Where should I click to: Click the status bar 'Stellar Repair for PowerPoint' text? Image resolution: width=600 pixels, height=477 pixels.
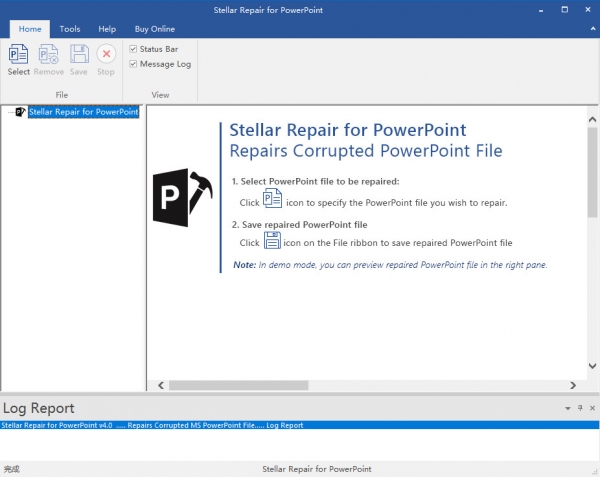click(317, 469)
